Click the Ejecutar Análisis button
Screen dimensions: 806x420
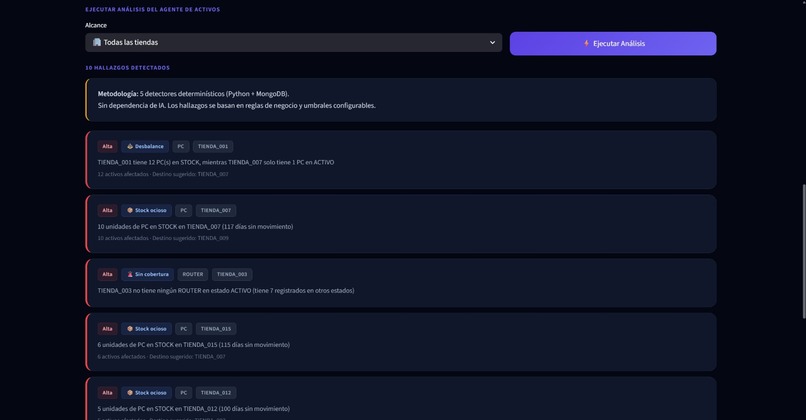pos(613,44)
